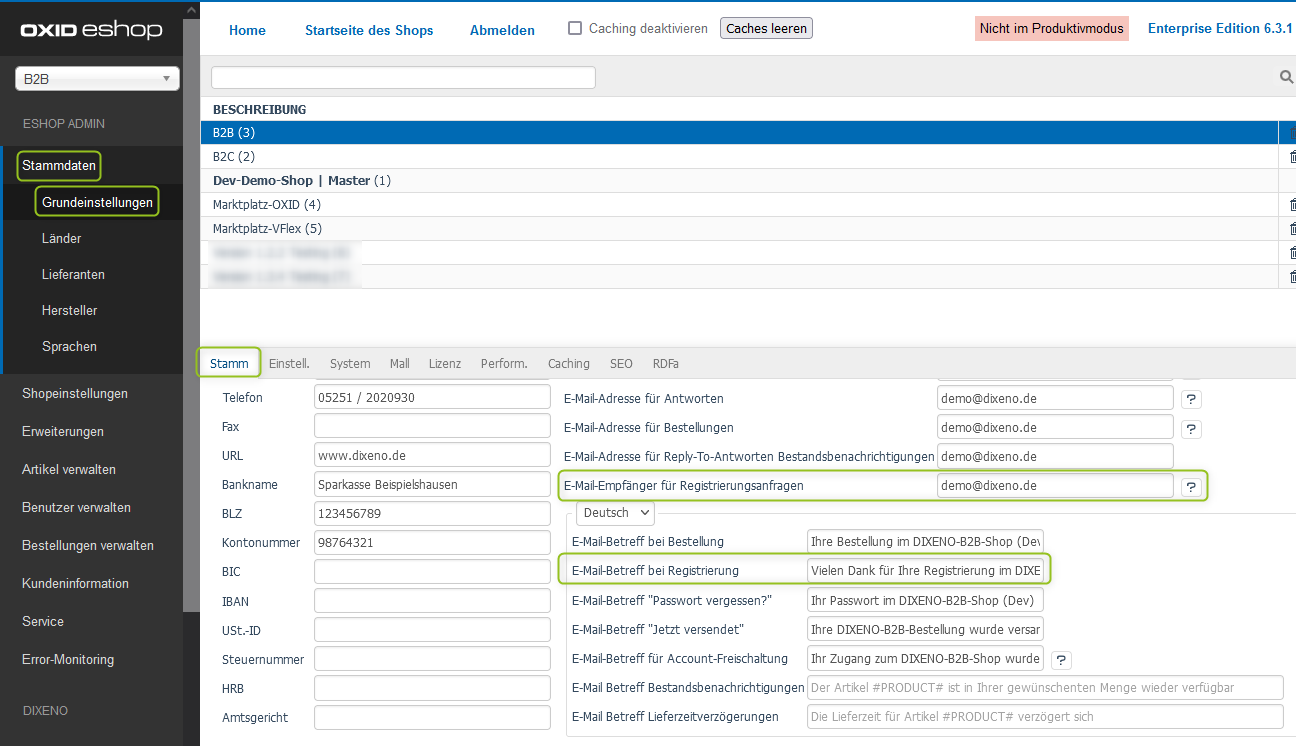This screenshot has width=1296, height=746.
Task: Click the Telefon input field
Action: click(432, 397)
